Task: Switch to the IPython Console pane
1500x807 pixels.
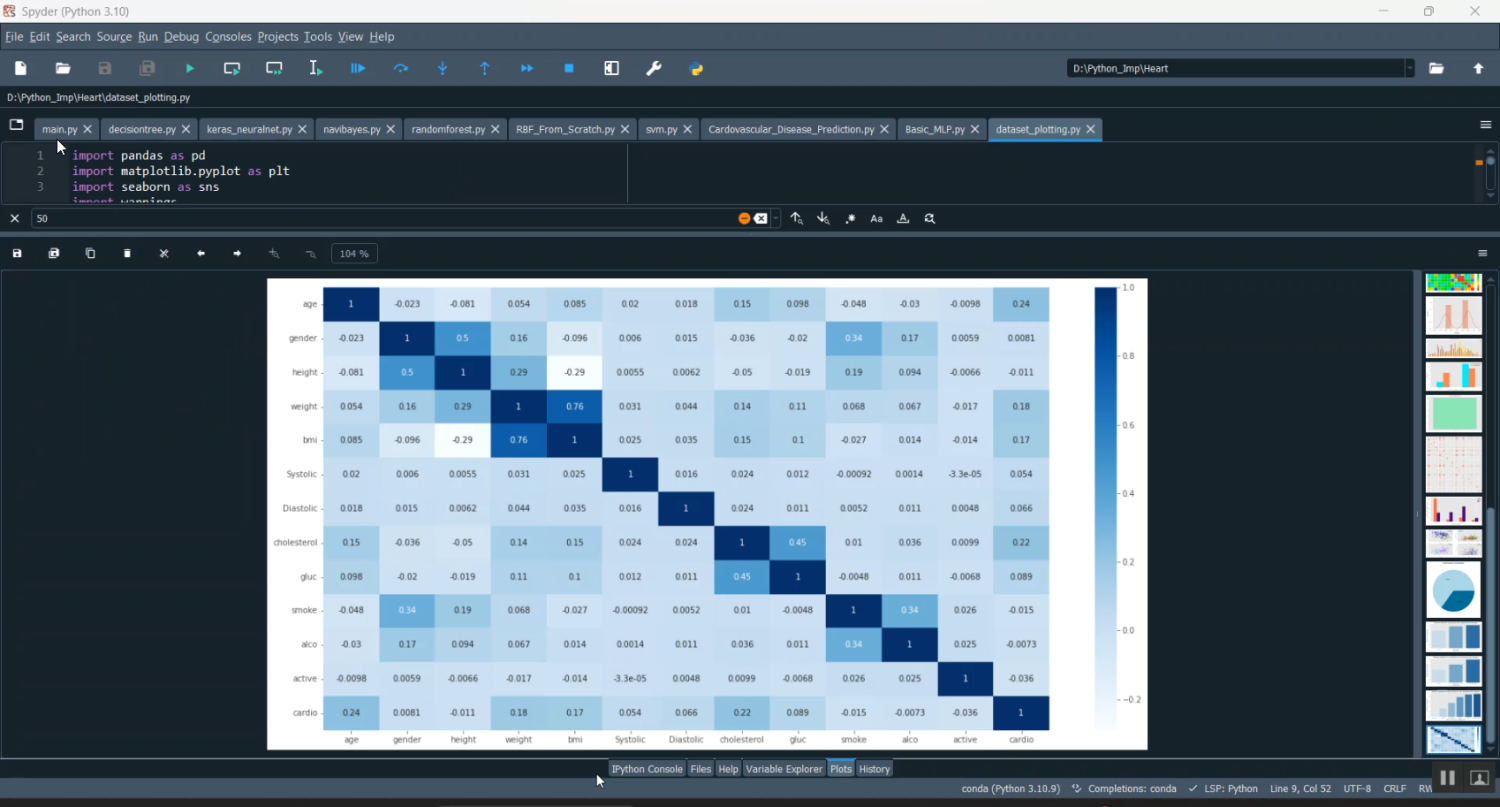Action: click(647, 769)
